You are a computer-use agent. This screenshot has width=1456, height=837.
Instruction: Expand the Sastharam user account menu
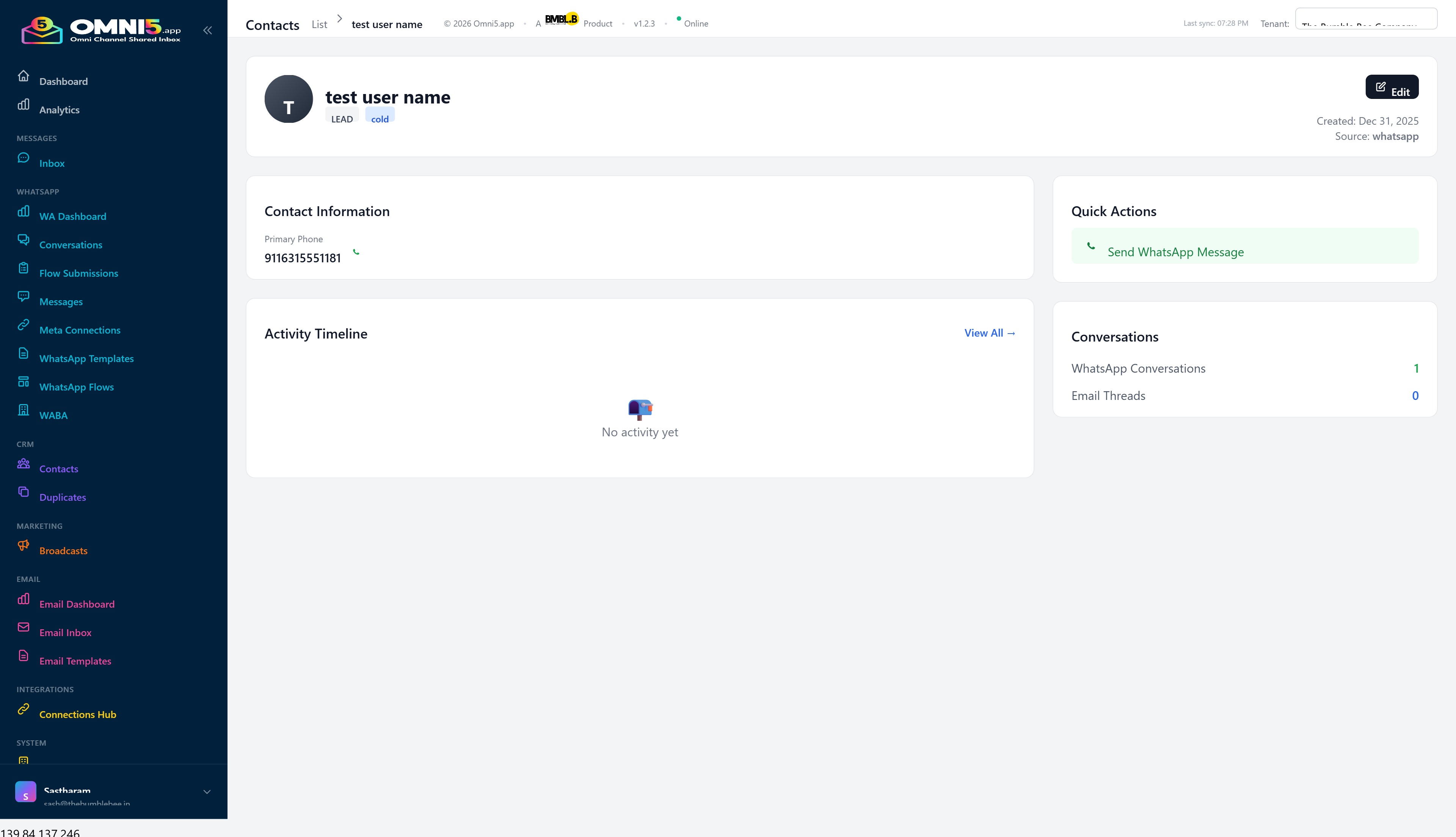point(206,792)
